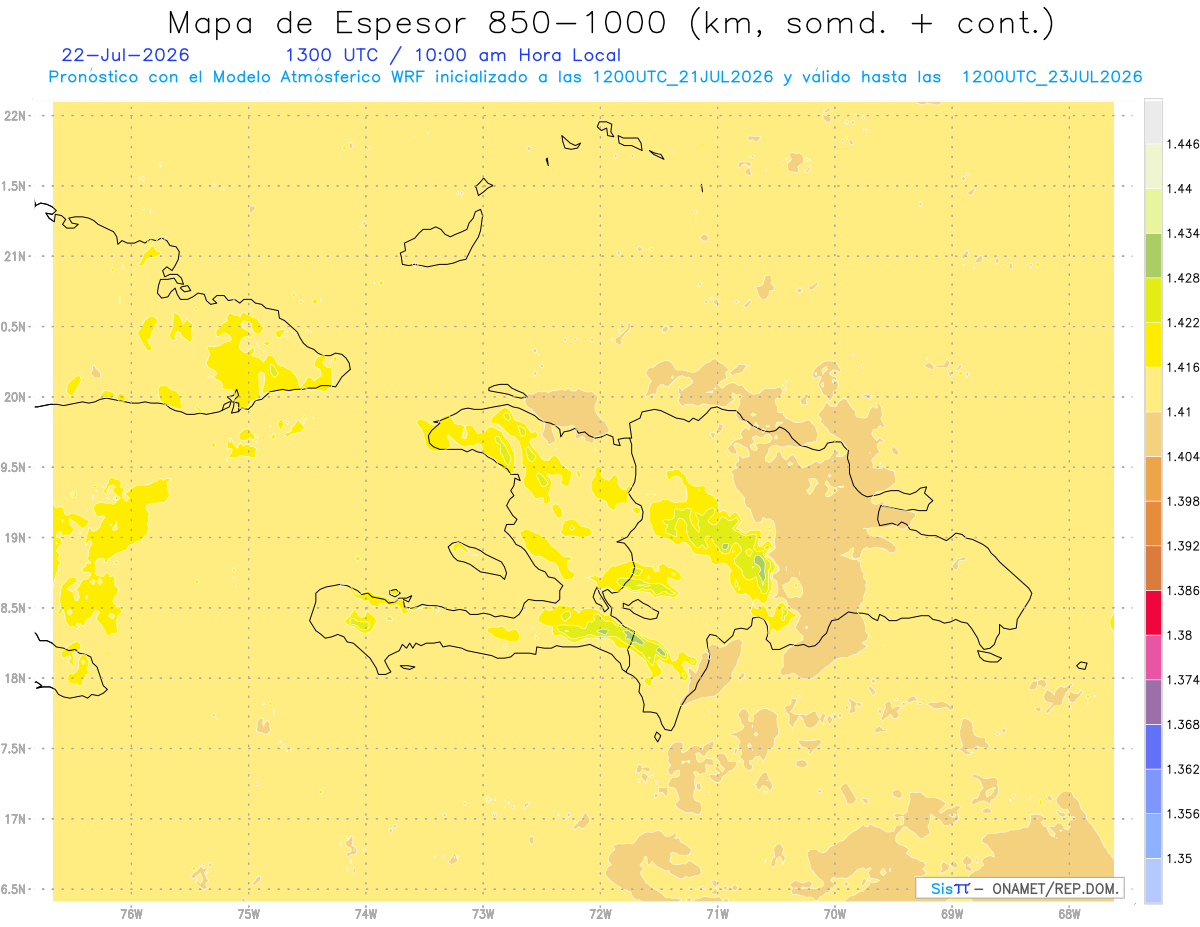Click the legend value '1.434'

click(1184, 233)
